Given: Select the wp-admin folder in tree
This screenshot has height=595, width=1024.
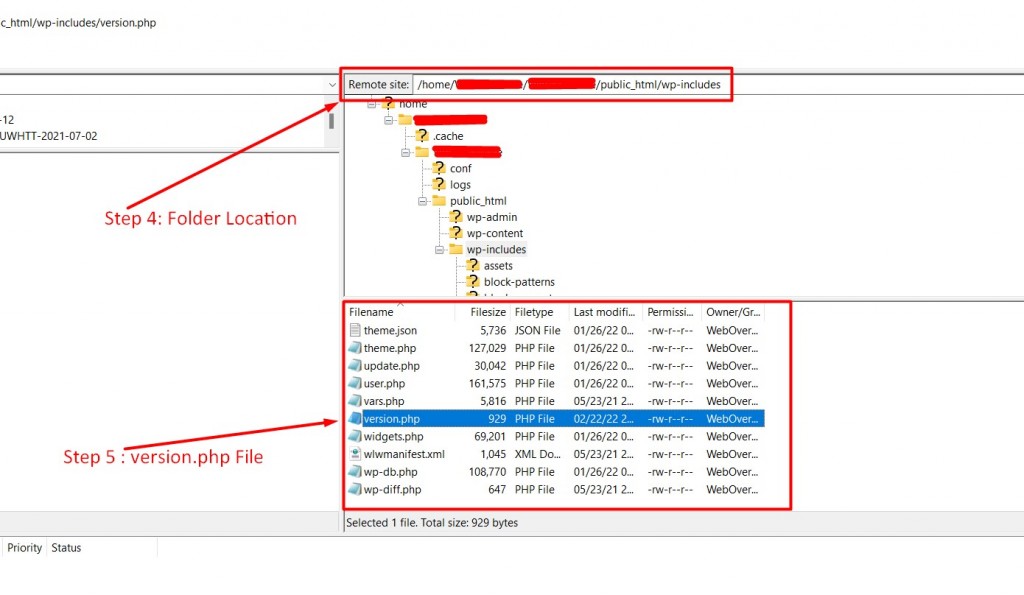Looking at the screenshot, I should tap(492, 217).
